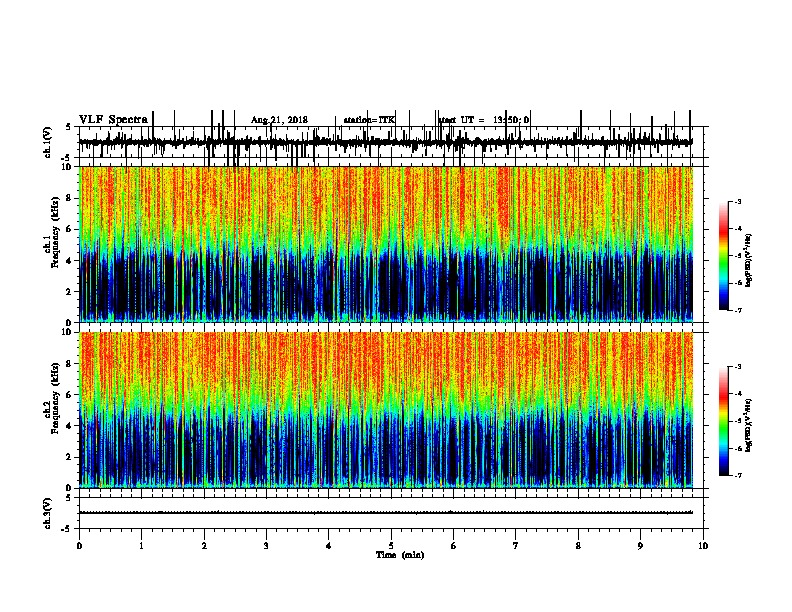Image resolution: width=792 pixels, height=612 pixels.
Task: Click the 'VLF Spectra' title text
Action: [x=113, y=120]
